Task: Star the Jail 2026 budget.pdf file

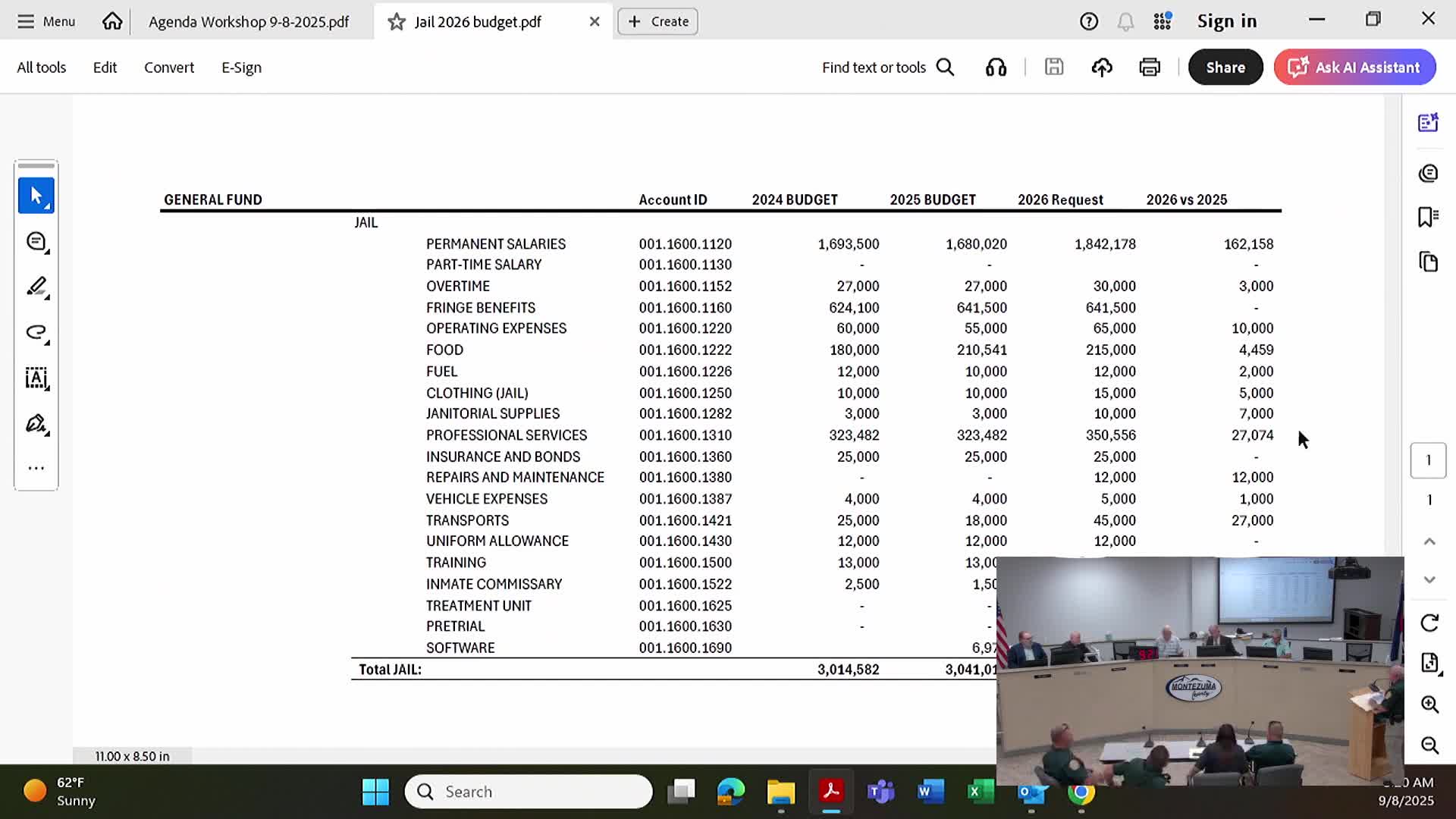Action: [x=397, y=22]
